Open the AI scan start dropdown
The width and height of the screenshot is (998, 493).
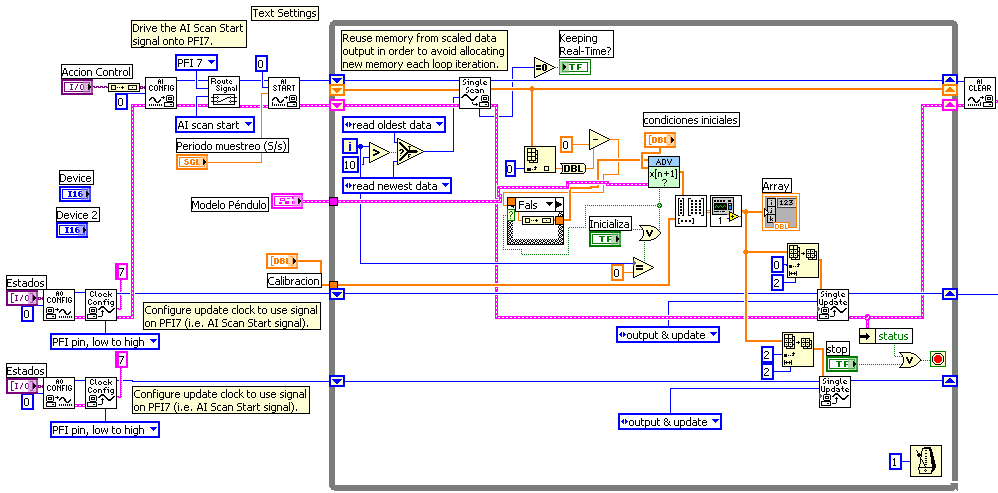pos(214,125)
